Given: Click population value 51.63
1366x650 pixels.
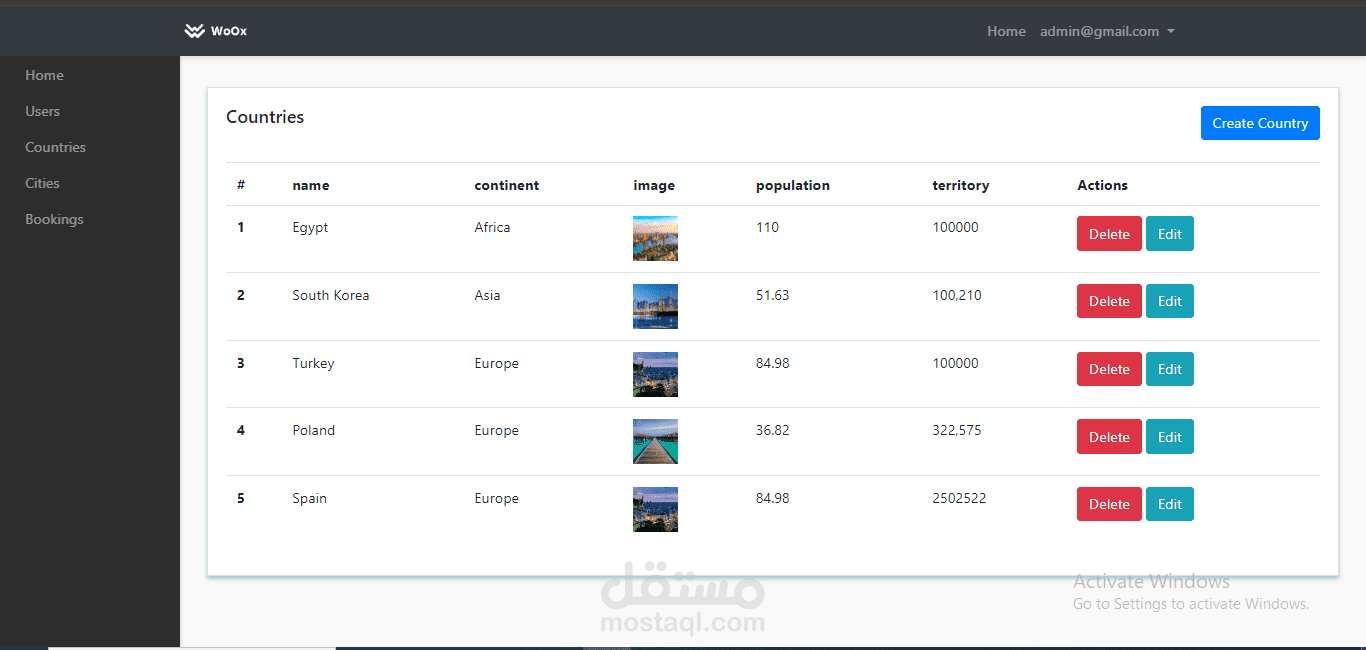Looking at the screenshot, I should pos(773,295).
